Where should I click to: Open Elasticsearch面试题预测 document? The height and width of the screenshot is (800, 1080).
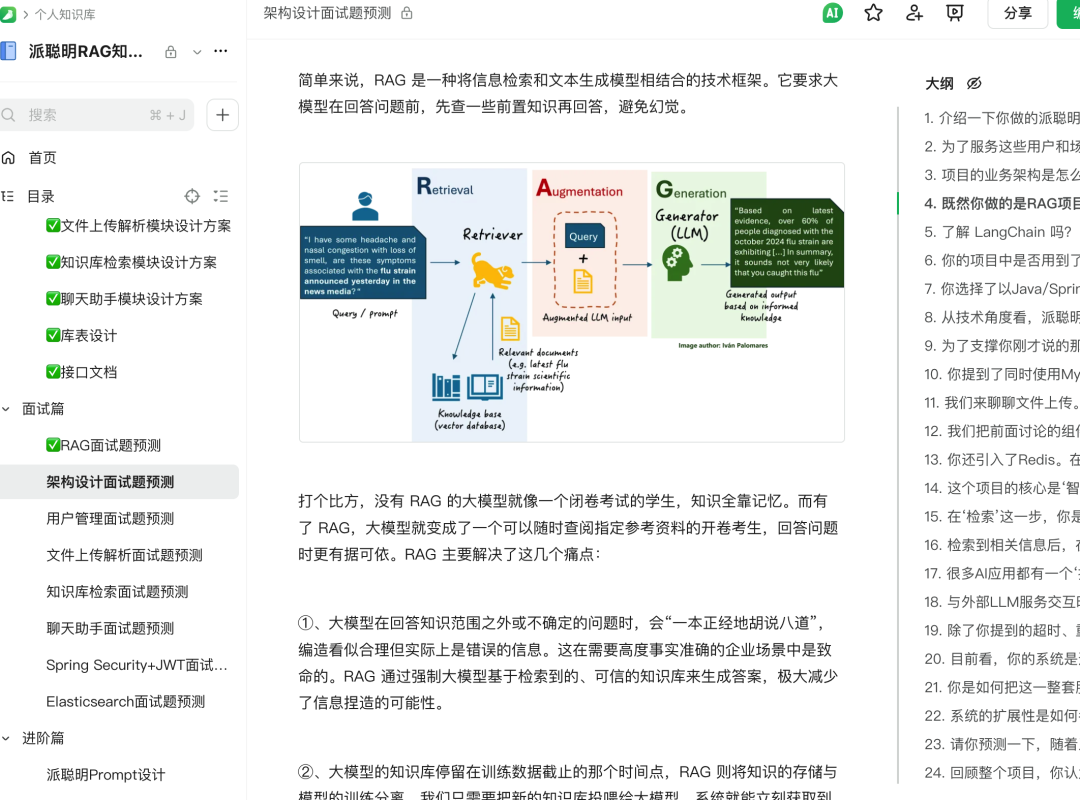tap(125, 701)
